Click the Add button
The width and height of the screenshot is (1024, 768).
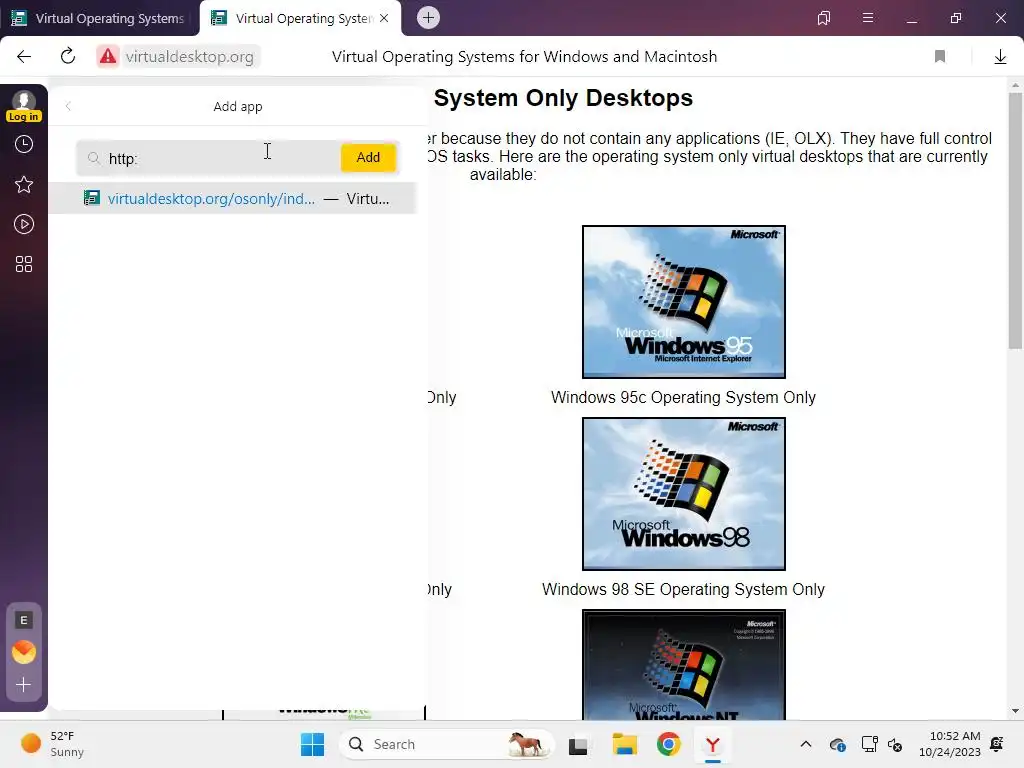click(x=368, y=157)
